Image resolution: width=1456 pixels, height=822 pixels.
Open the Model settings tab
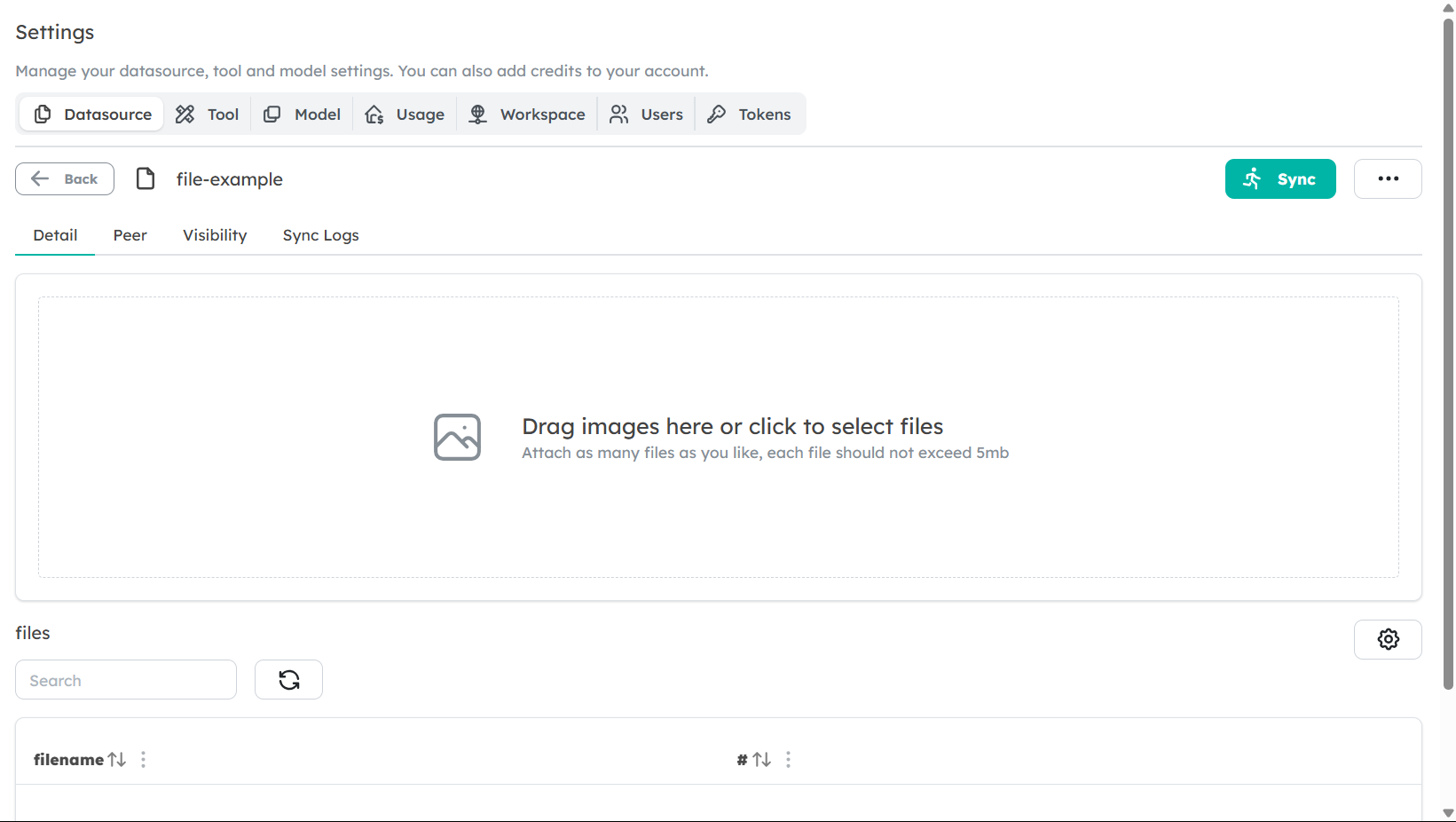[303, 115]
